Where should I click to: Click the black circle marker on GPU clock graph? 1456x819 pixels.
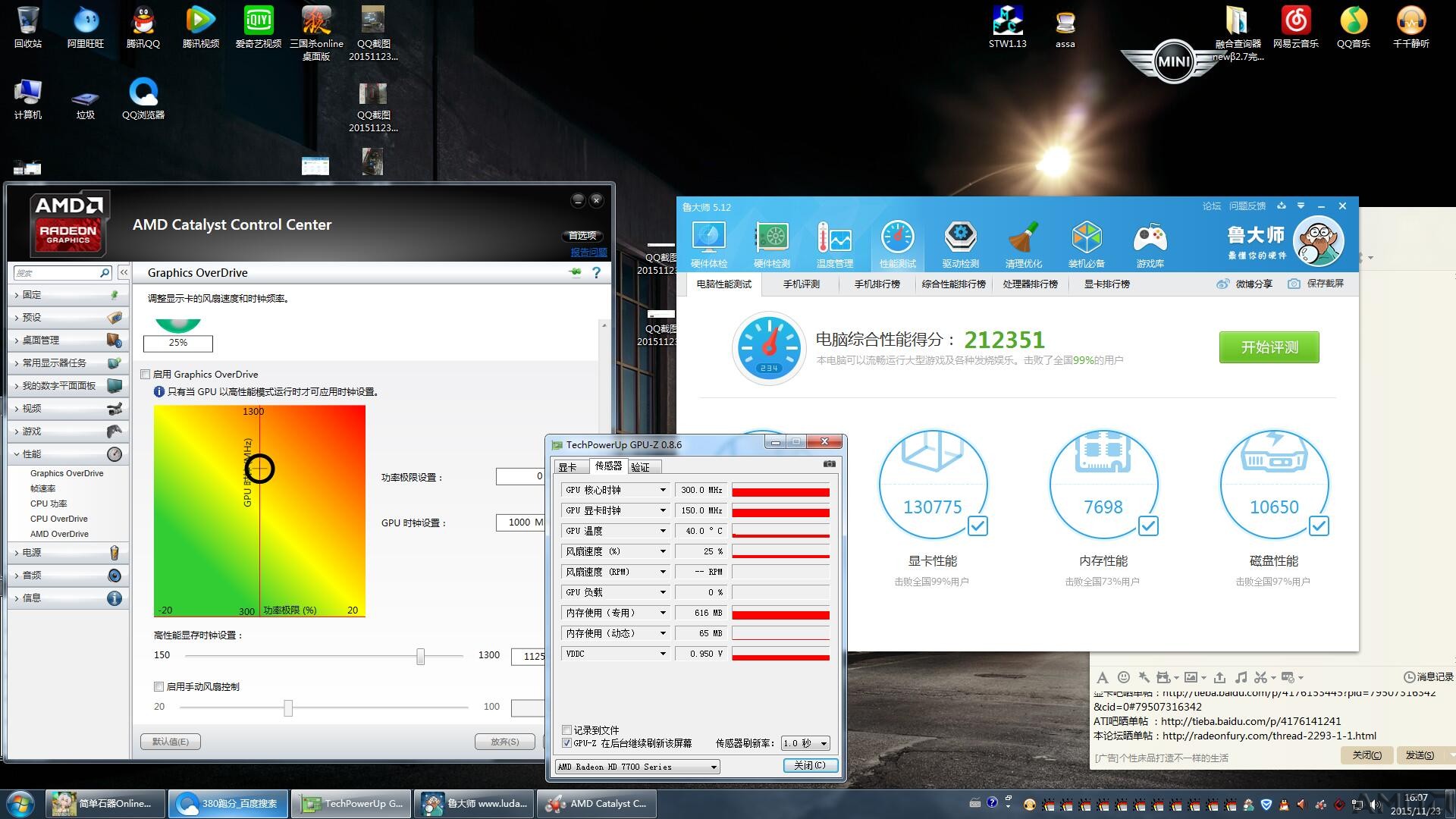[260, 469]
